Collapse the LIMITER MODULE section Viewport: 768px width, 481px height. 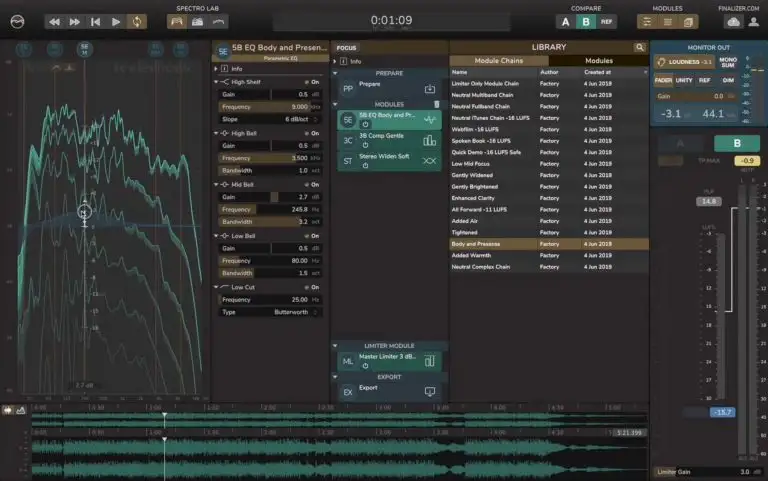336,346
